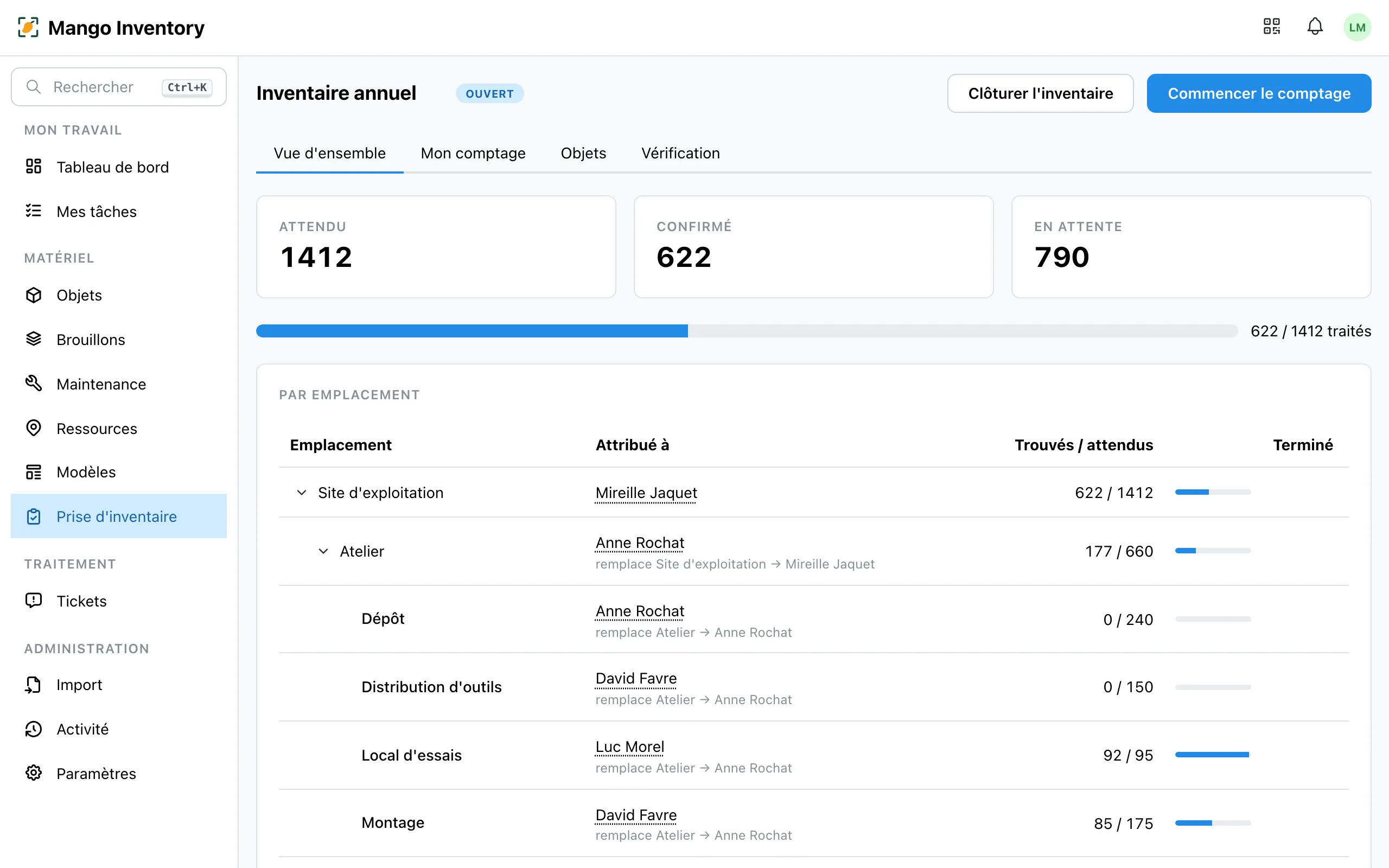
Task: Open Luc Morel assignee link
Action: pos(629,747)
